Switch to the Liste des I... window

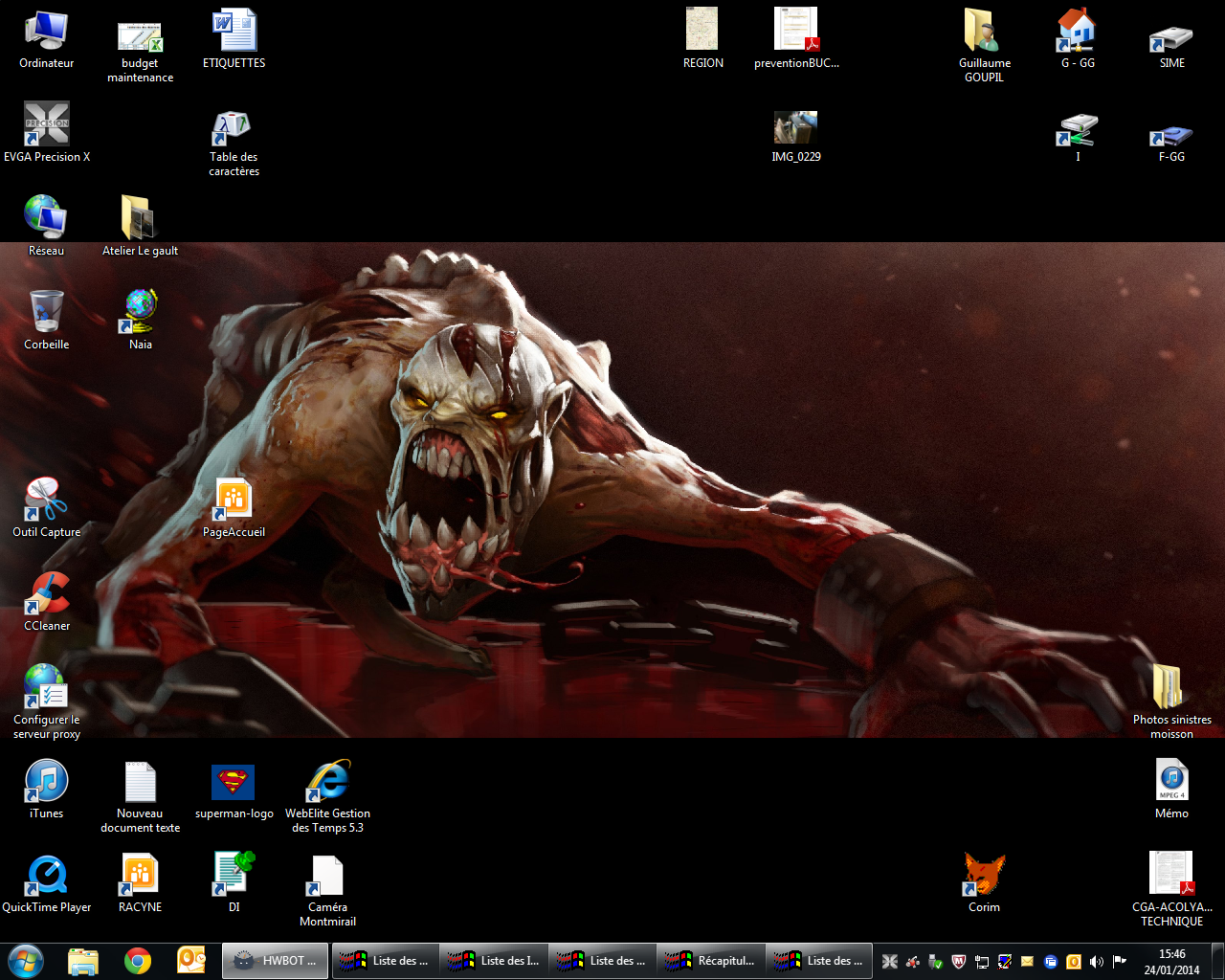(494, 961)
